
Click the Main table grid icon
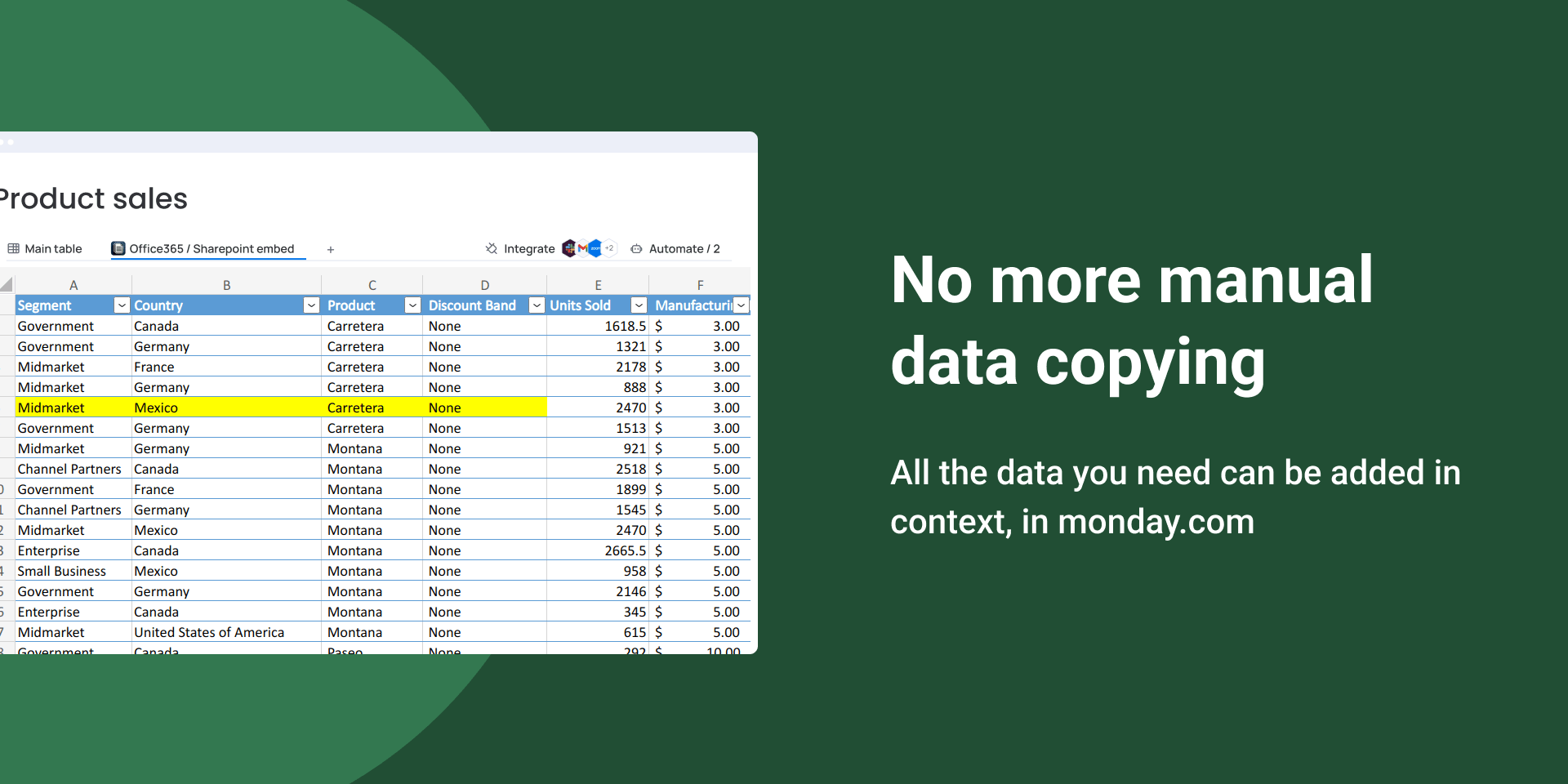(x=13, y=249)
